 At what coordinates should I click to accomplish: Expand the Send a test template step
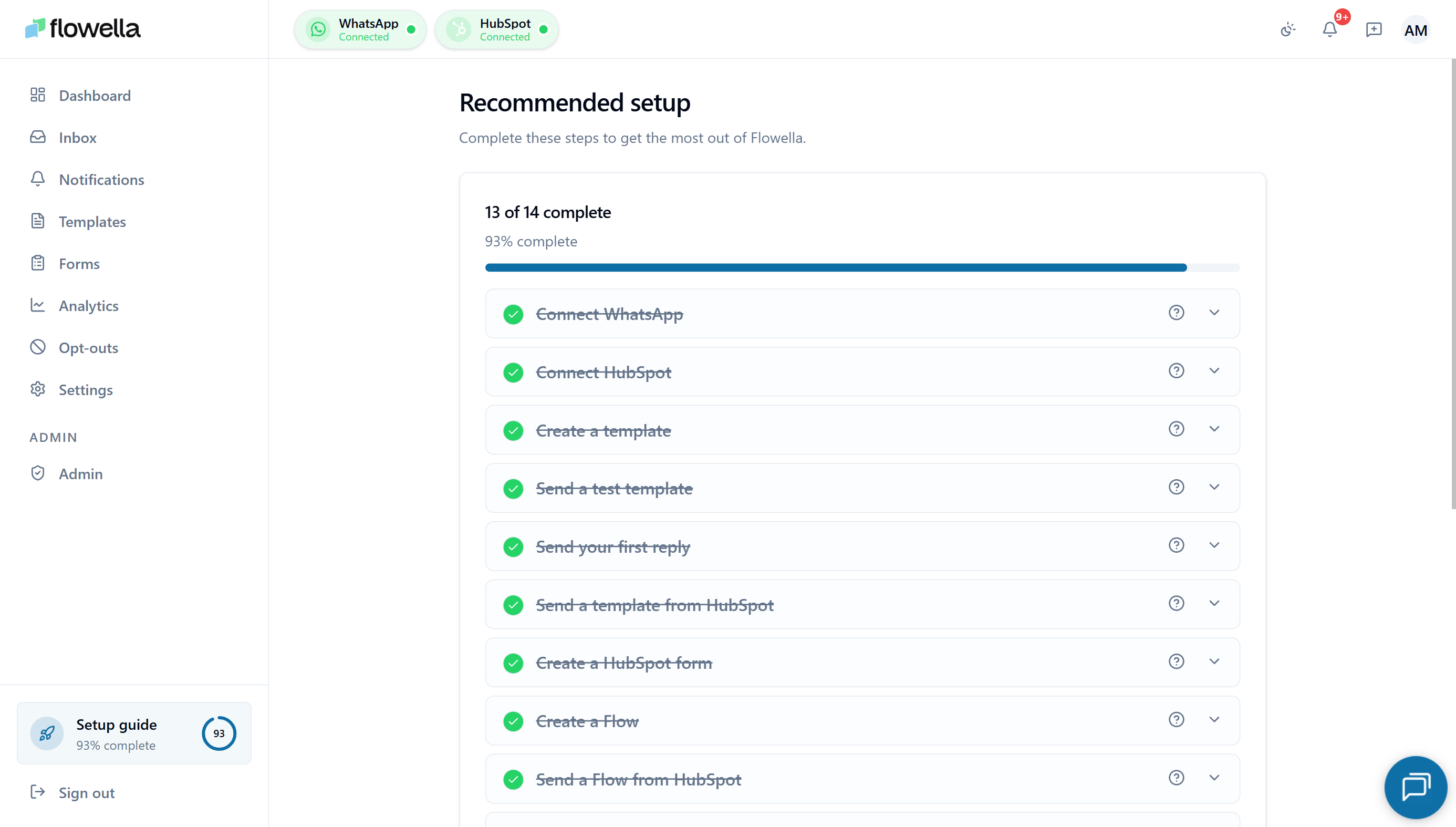point(1214,487)
